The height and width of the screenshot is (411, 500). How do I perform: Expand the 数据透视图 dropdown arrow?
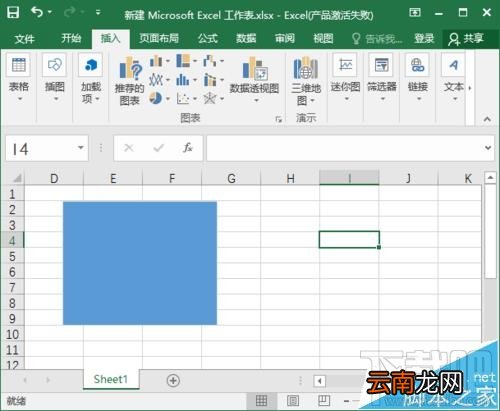pos(256,100)
